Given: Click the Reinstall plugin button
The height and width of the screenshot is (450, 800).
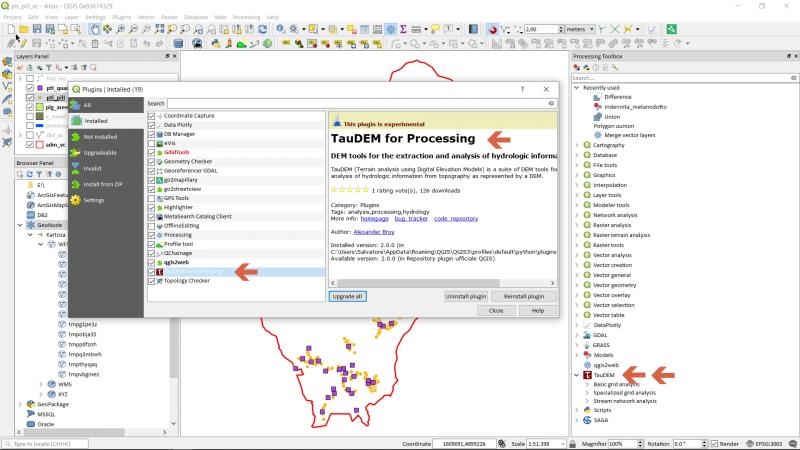Looking at the screenshot, I should [x=524, y=296].
